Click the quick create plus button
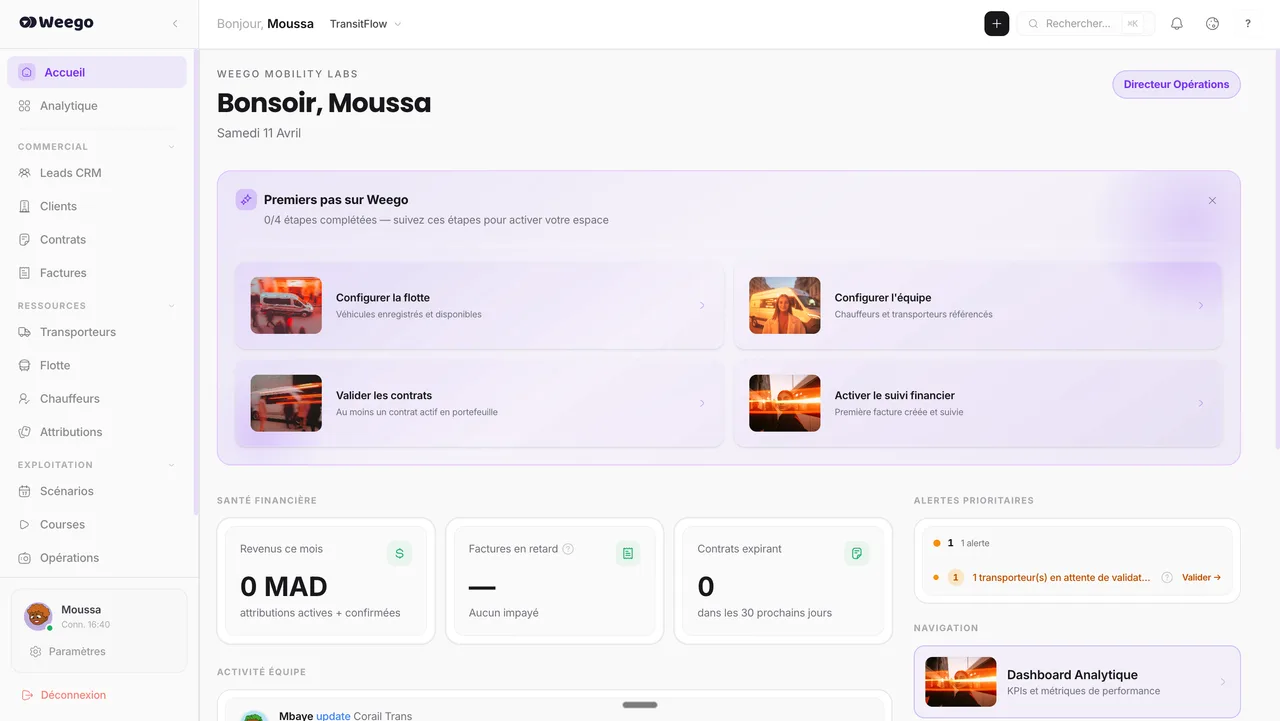The image size is (1280, 721). [x=996, y=22]
